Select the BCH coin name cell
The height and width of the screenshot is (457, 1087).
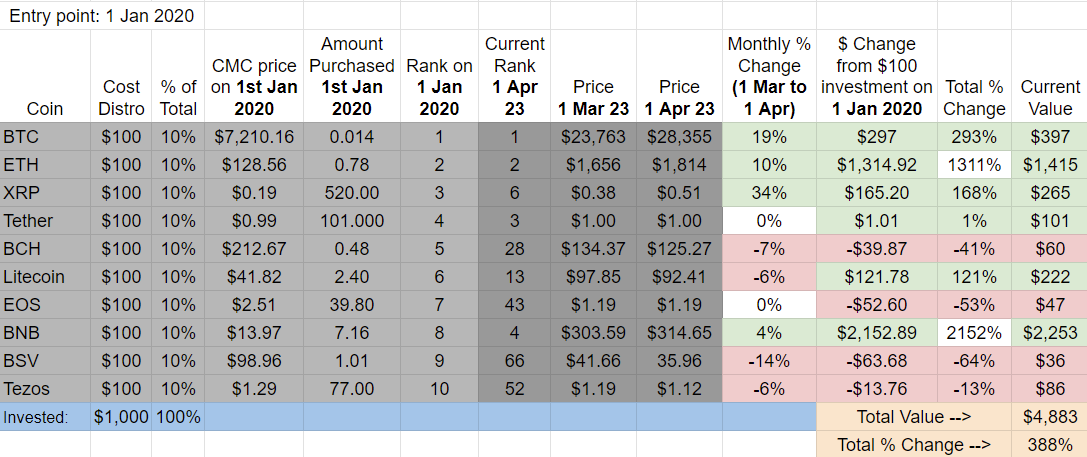45,248
